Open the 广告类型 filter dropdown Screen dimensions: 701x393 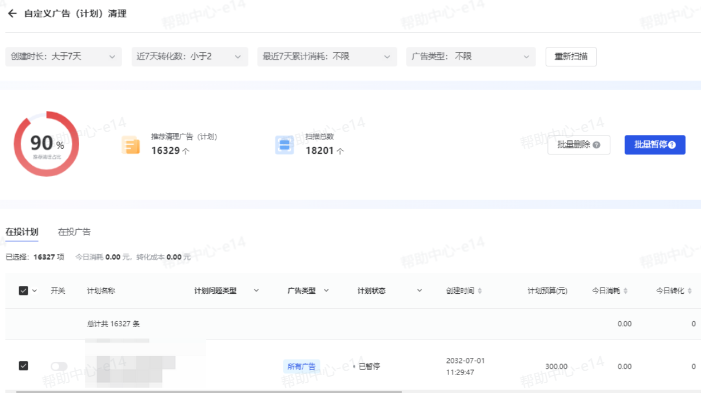tap(471, 57)
